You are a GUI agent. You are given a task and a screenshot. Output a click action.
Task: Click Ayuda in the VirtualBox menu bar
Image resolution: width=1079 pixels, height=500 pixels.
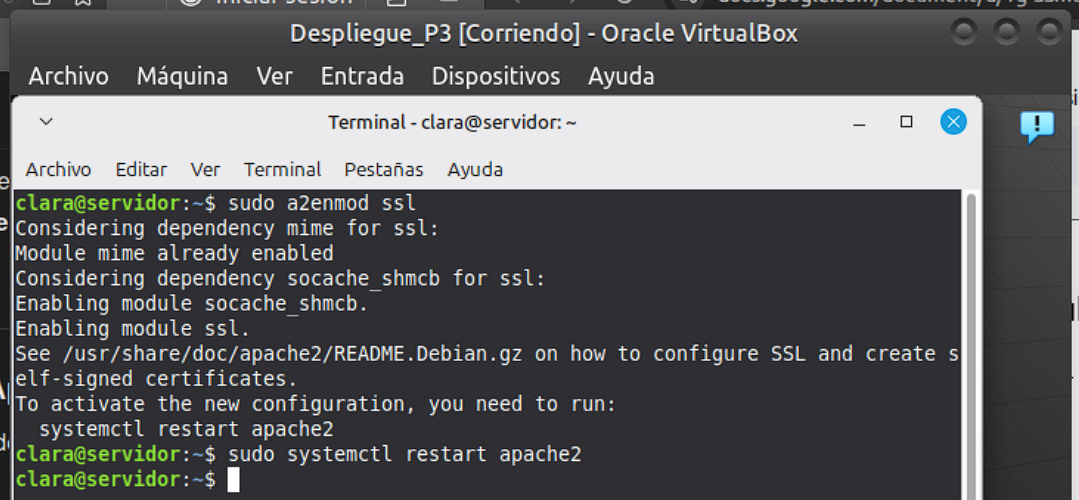point(621,76)
